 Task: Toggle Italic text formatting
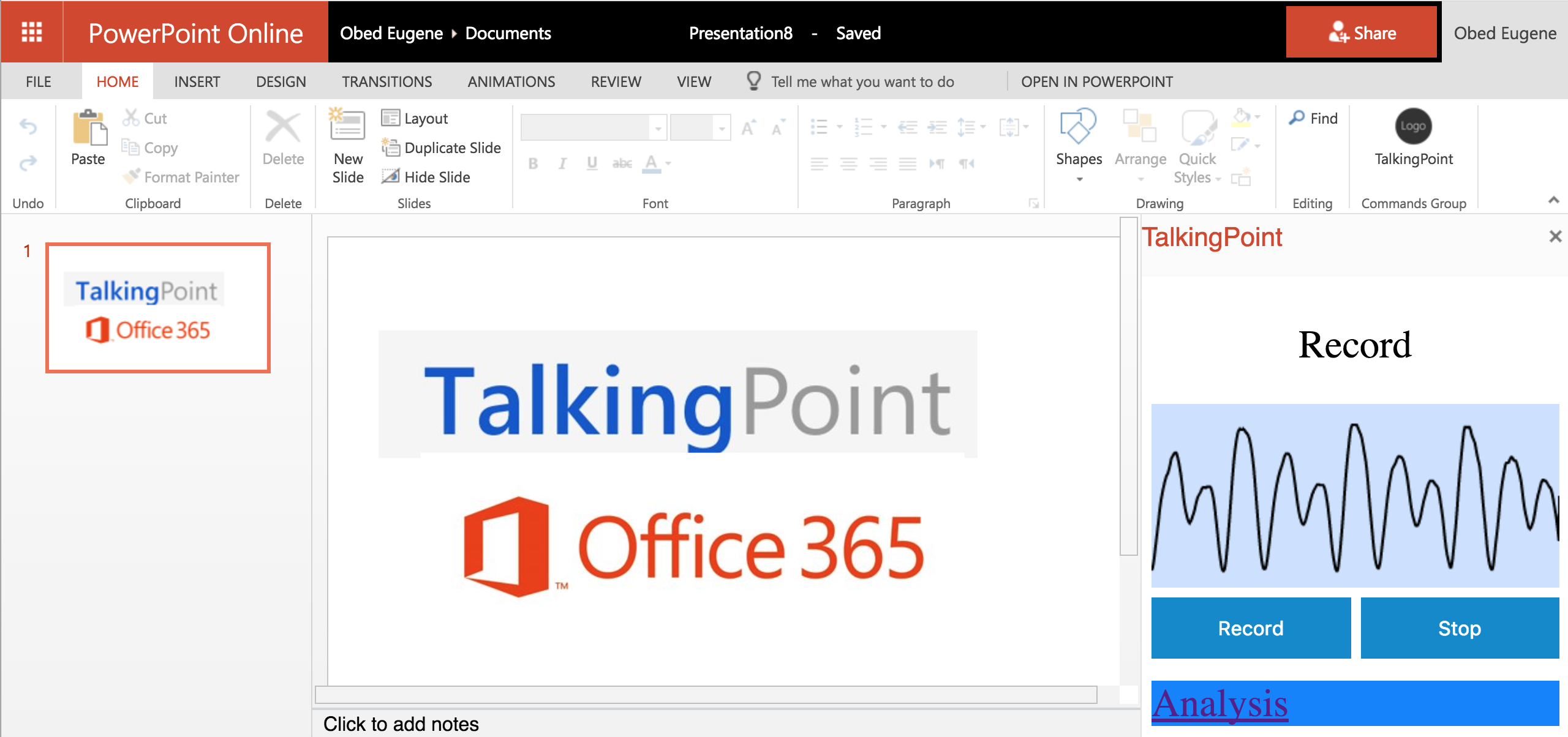coord(562,163)
